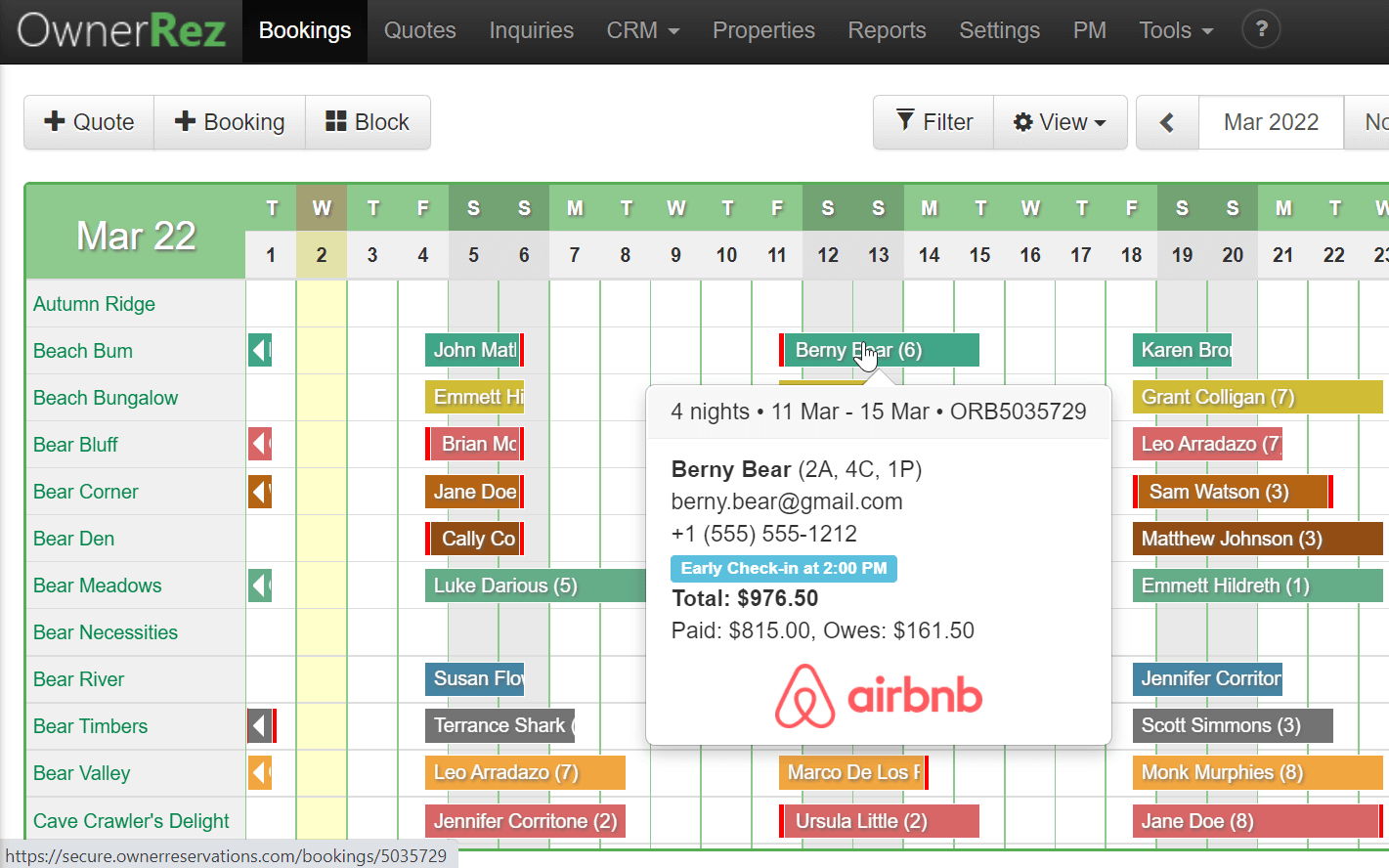Screen dimensions: 1389x868
Task: Click the red continued booking arrow on Bear Bluff
Action: click(x=259, y=445)
